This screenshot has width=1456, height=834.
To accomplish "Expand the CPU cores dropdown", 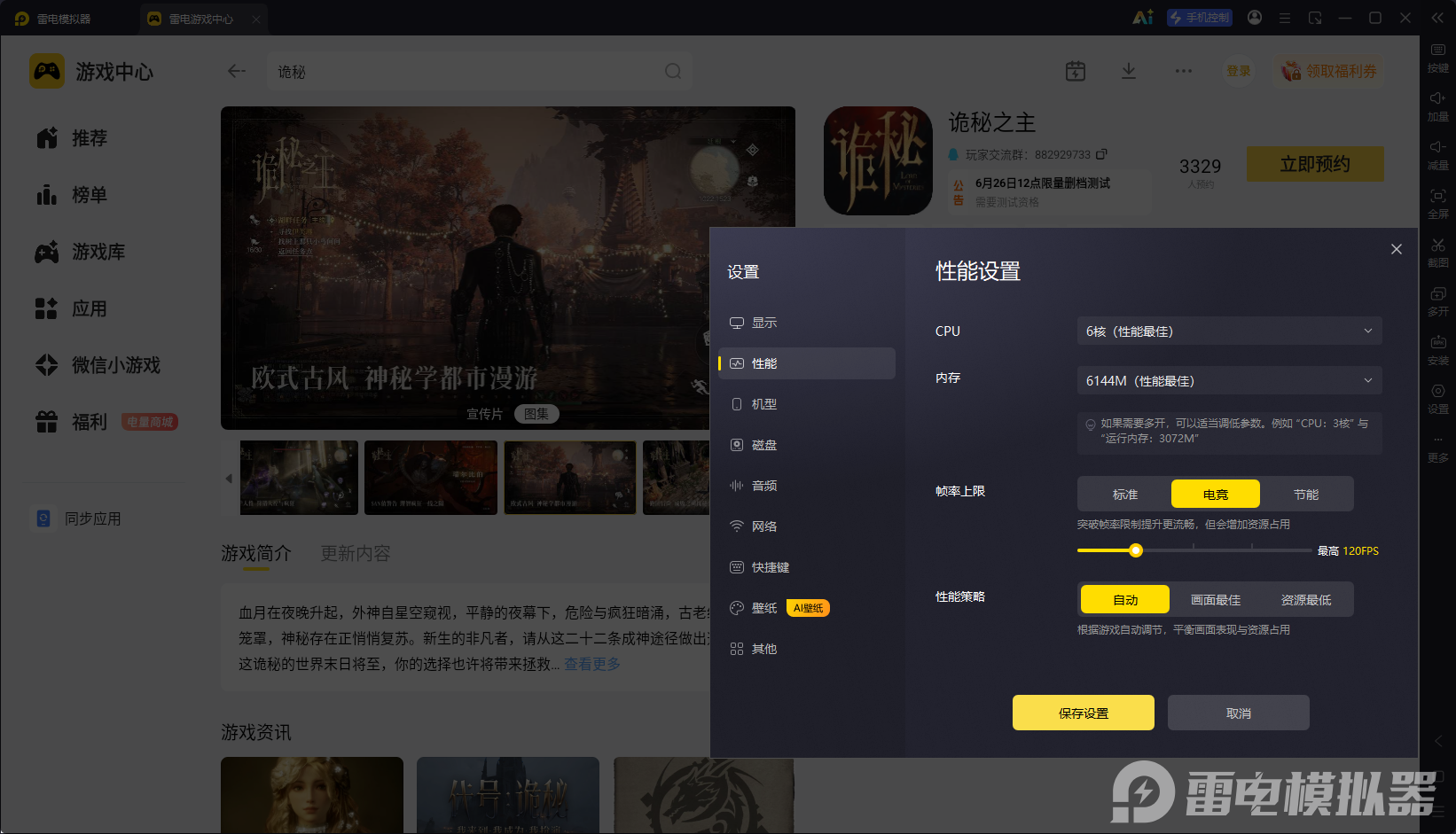I will click(1229, 331).
